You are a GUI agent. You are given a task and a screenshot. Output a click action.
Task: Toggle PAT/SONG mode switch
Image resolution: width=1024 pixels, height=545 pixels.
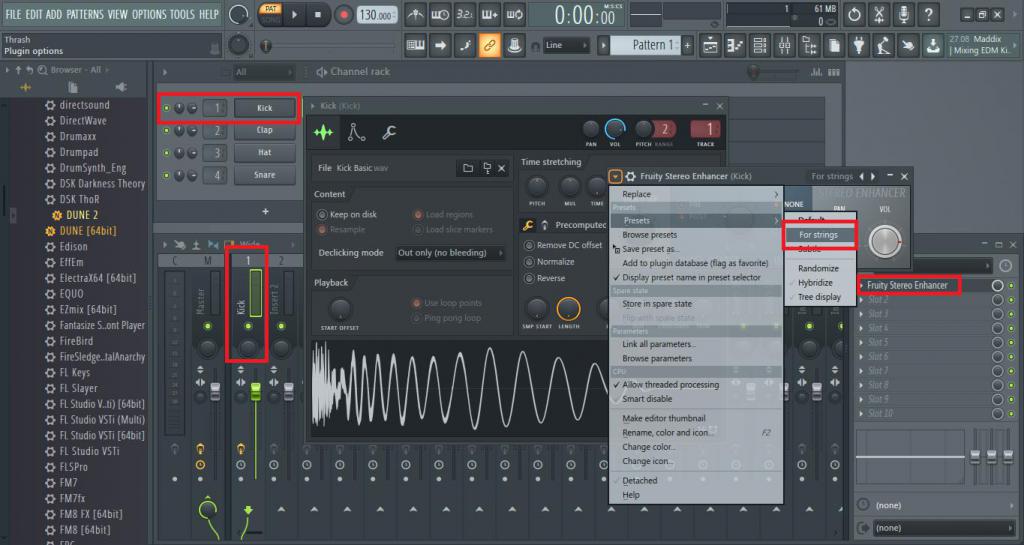[x=270, y=14]
